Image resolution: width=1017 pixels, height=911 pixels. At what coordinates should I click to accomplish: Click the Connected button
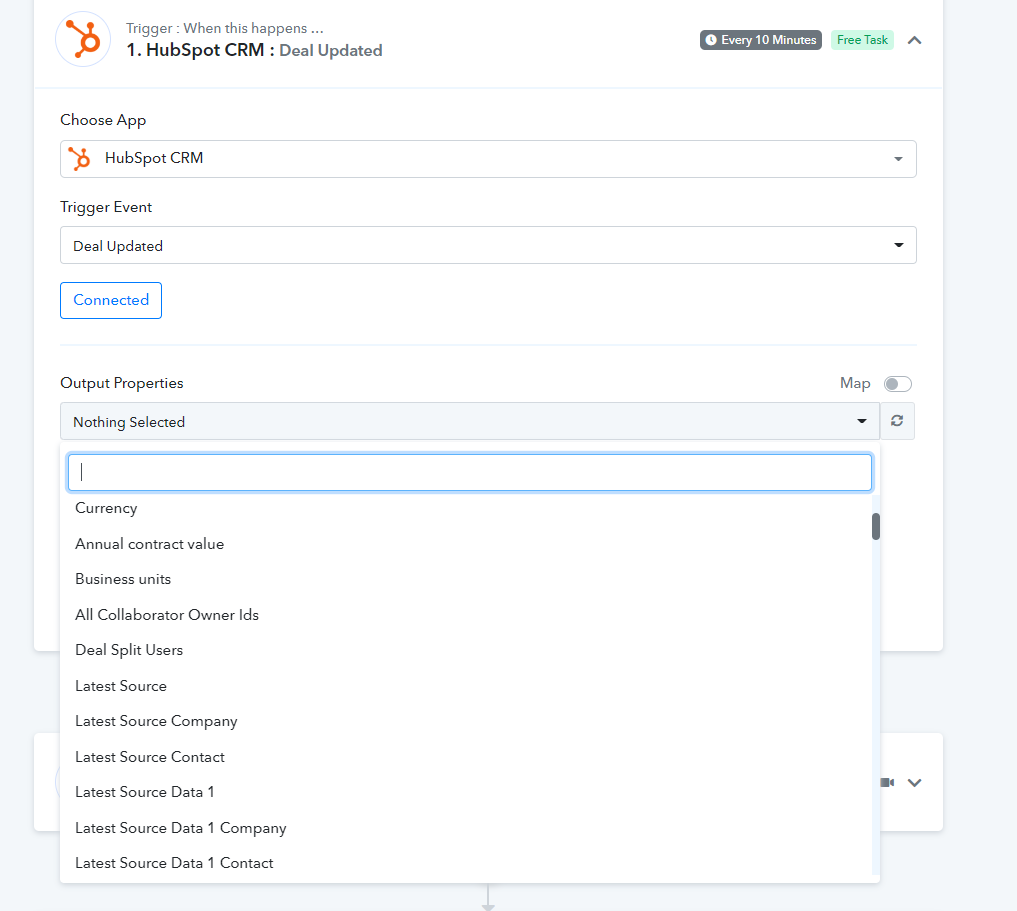[111, 300]
